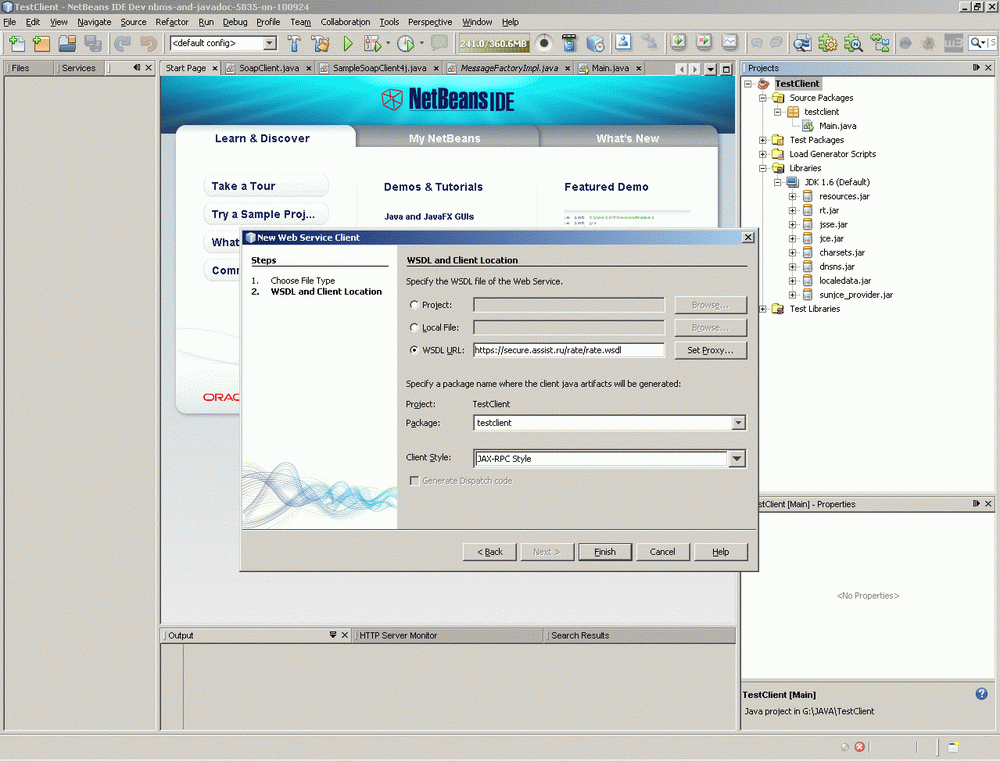Expand the Load Generator Scripts node
Viewport: 1000px width, 762px height.
(763, 154)
